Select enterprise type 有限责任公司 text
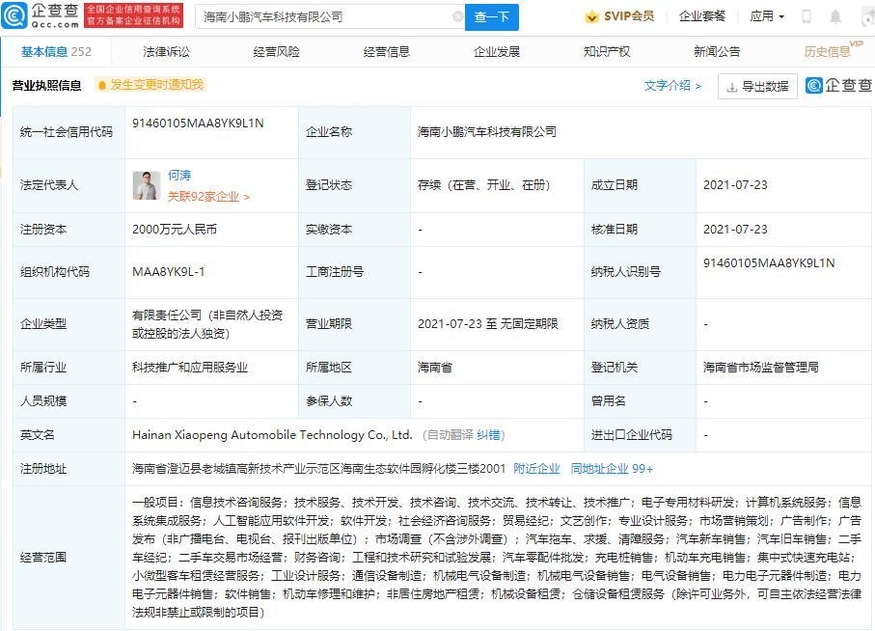This screenshot has height=631, width=875. (208, 324)
